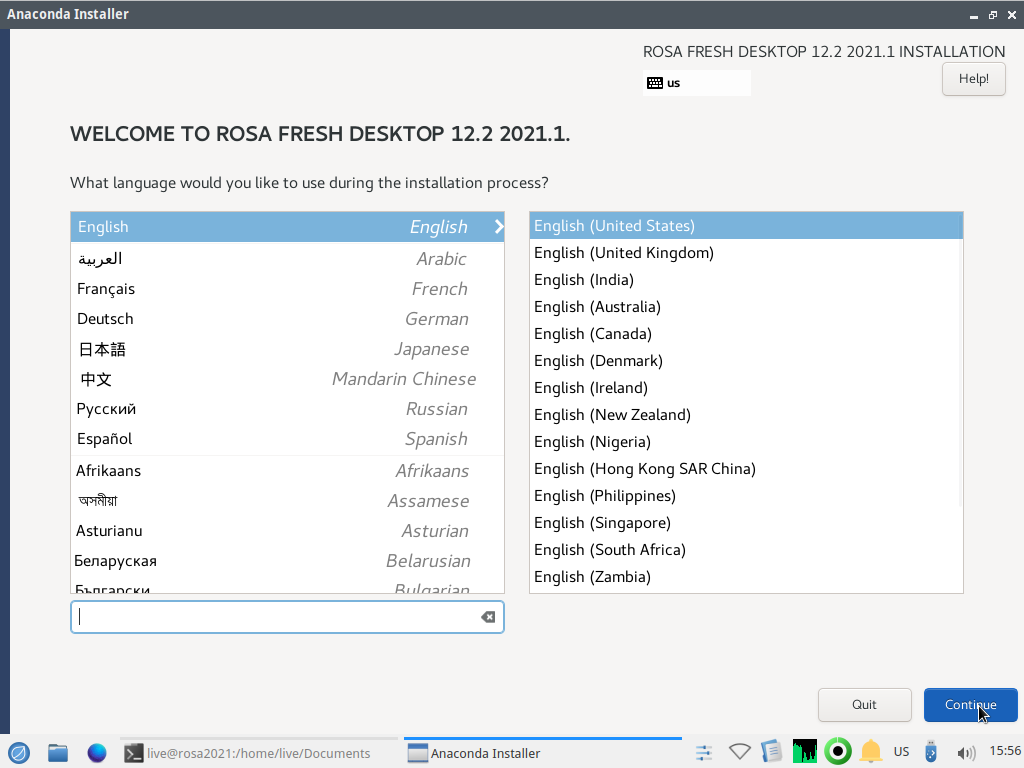Open the clipboard manager in the tray
Image resolution: width=1024 pixels, height=768 pixels.
(x=771, y=752)
